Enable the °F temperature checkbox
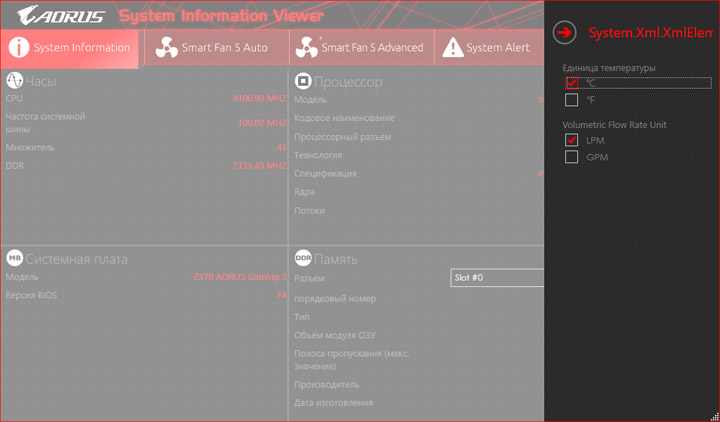Image resolution: width=720 pixels, height=422 pixels. pos(572,100)
